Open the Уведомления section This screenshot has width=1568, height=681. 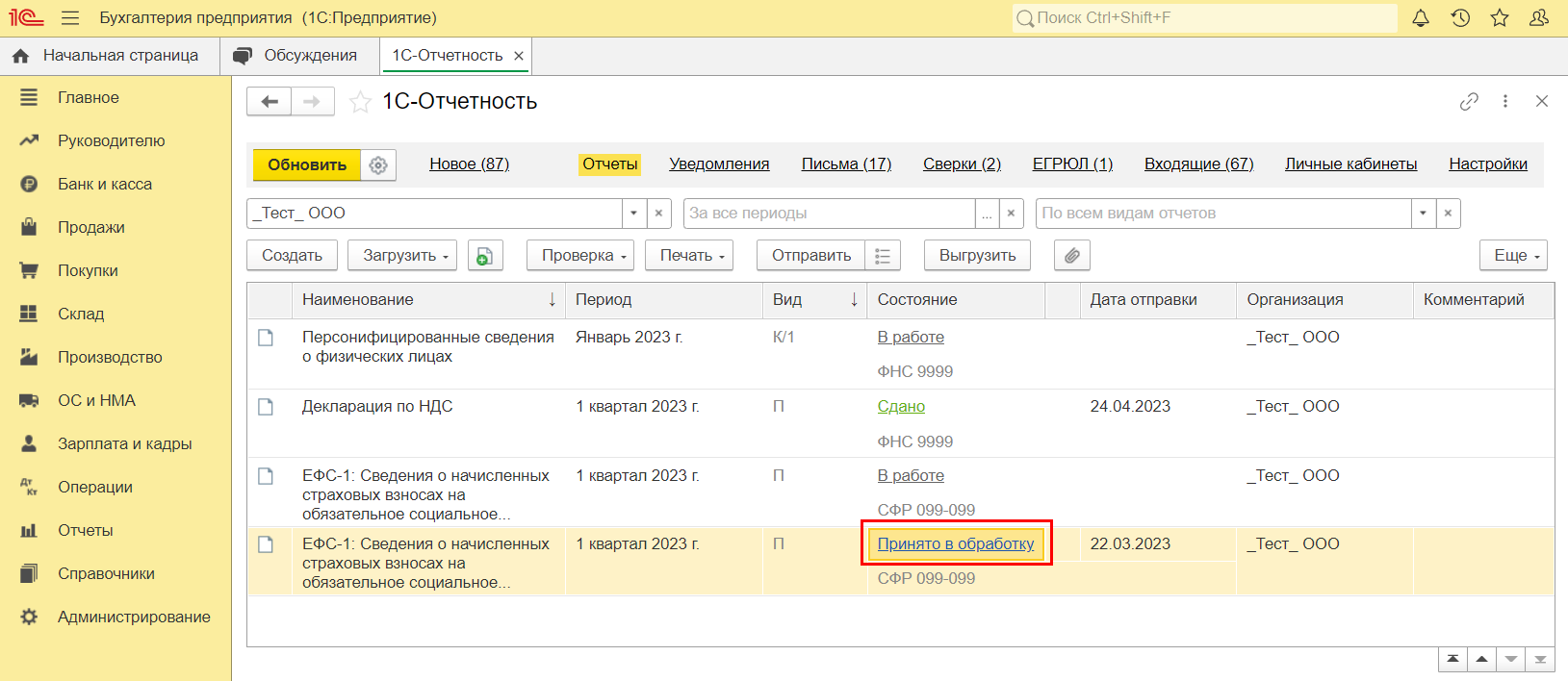(x=720, y=164)
